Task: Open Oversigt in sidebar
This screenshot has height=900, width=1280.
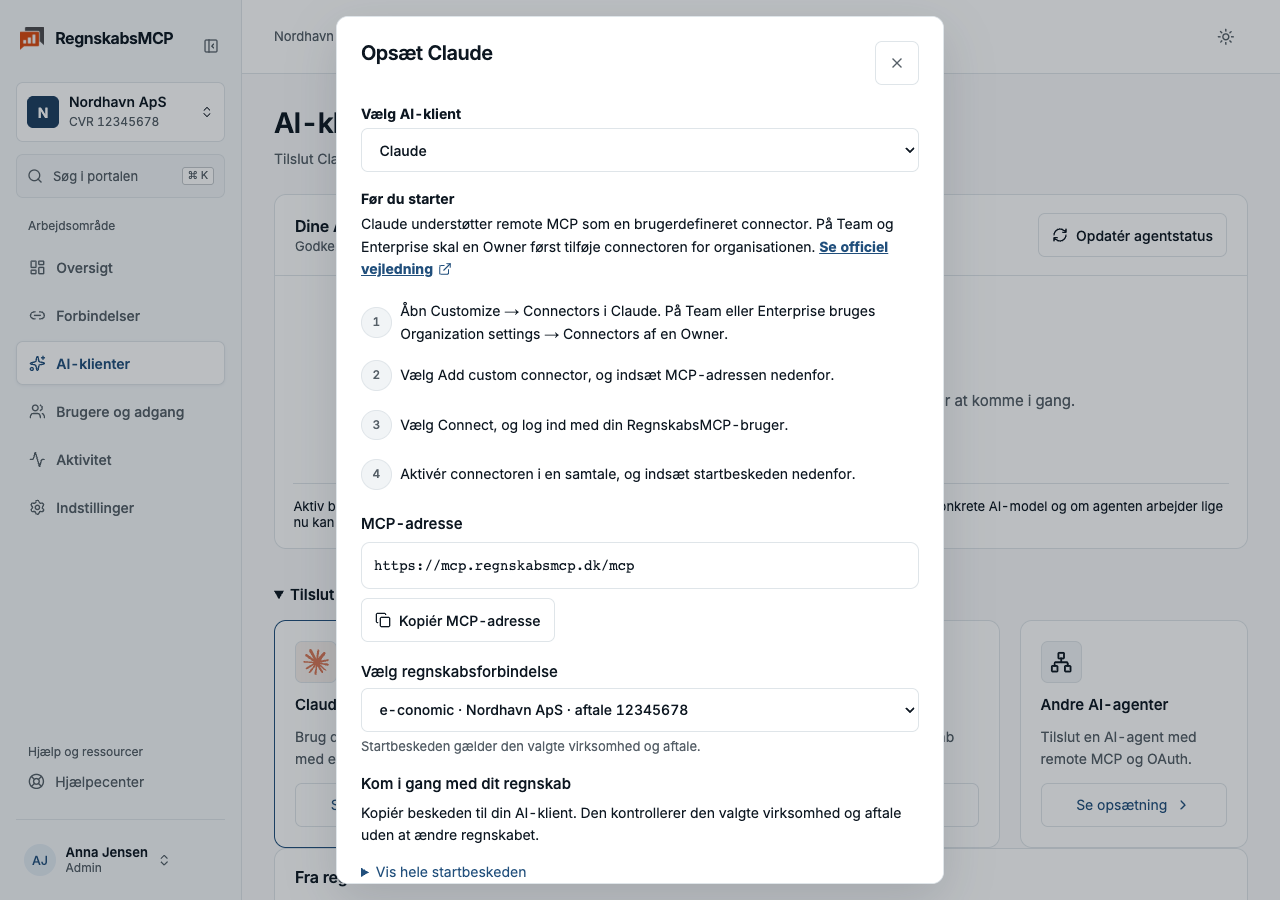Action: pos(120,268)
